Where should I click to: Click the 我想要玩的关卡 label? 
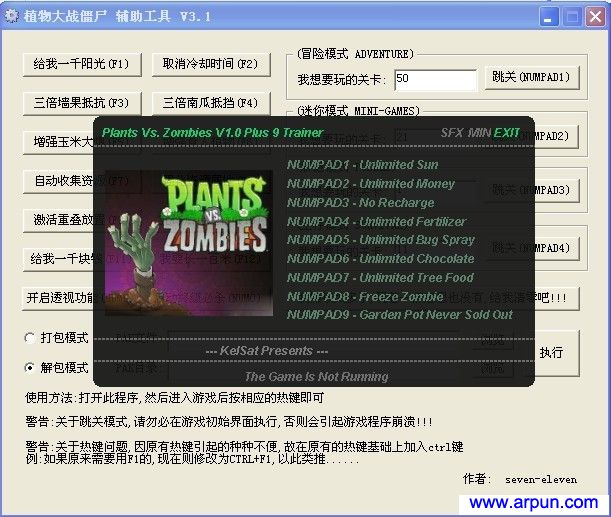[341, 80]
